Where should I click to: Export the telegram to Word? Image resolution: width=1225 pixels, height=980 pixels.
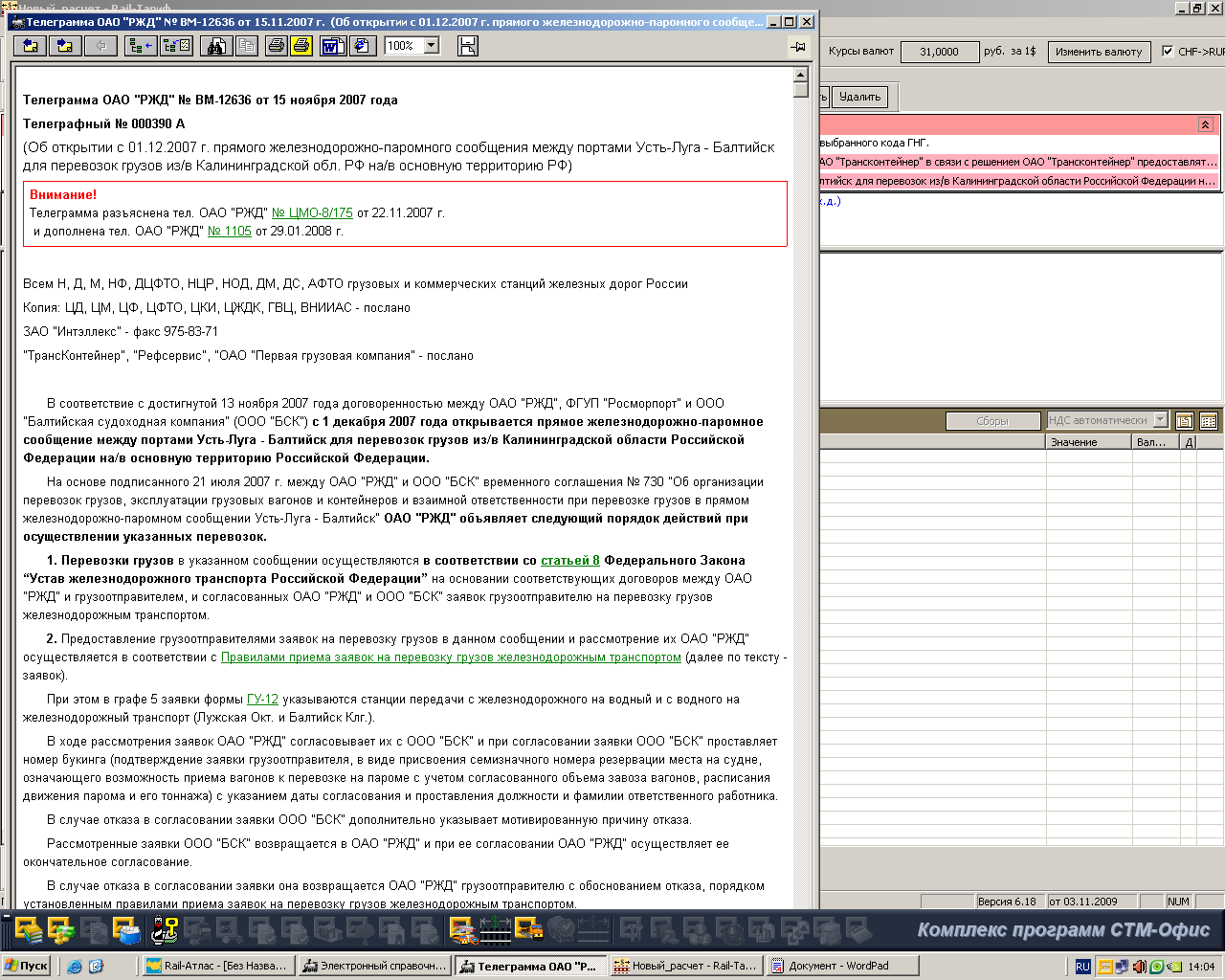pos(333,45)
